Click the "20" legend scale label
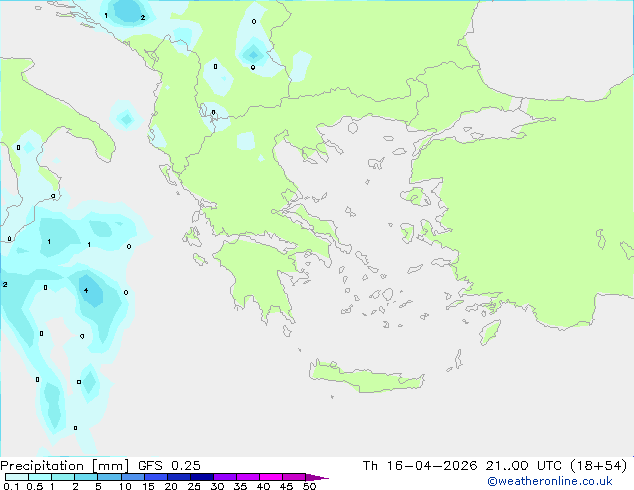Viewport: 634px width, 490px height. tap(171, 486)
